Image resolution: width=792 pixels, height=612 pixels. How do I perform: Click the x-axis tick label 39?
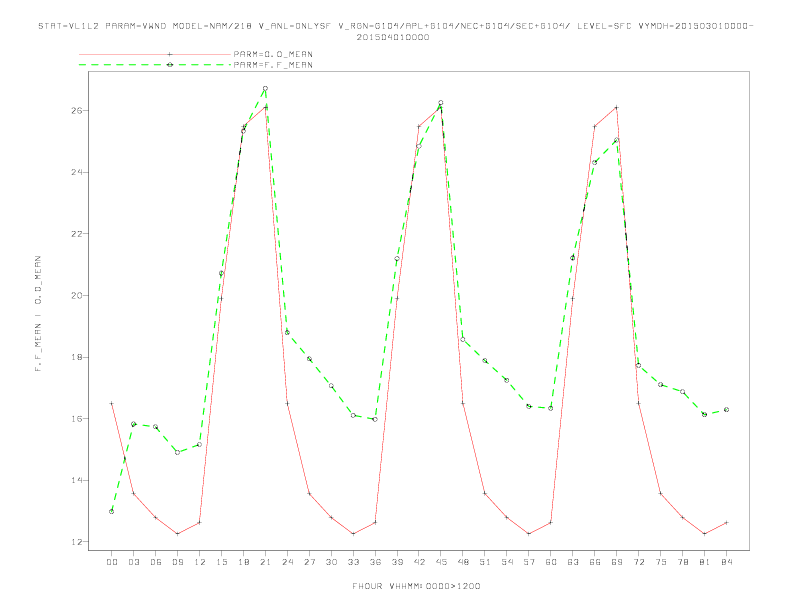[397, 562]
